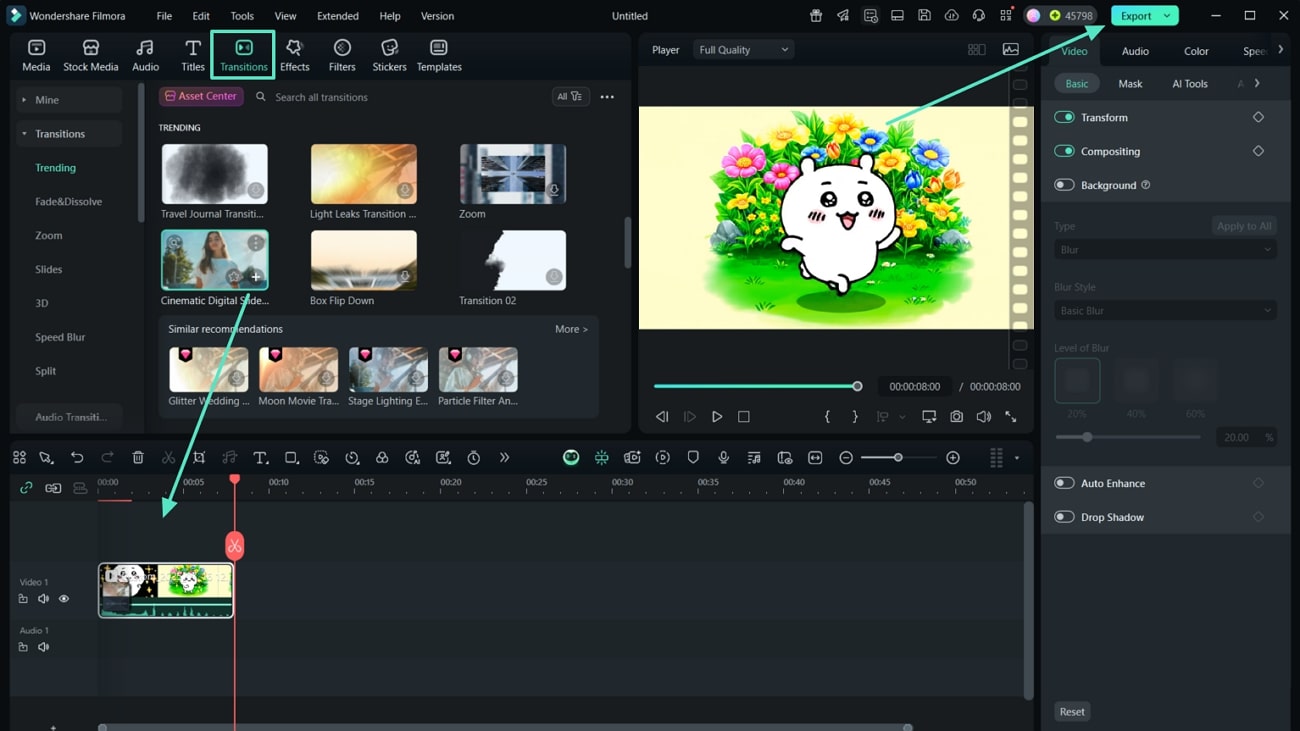Viewport: 1300px width, 731px height.
Task: Expand more timeline tools with double chevron
Action: [504, 457]
